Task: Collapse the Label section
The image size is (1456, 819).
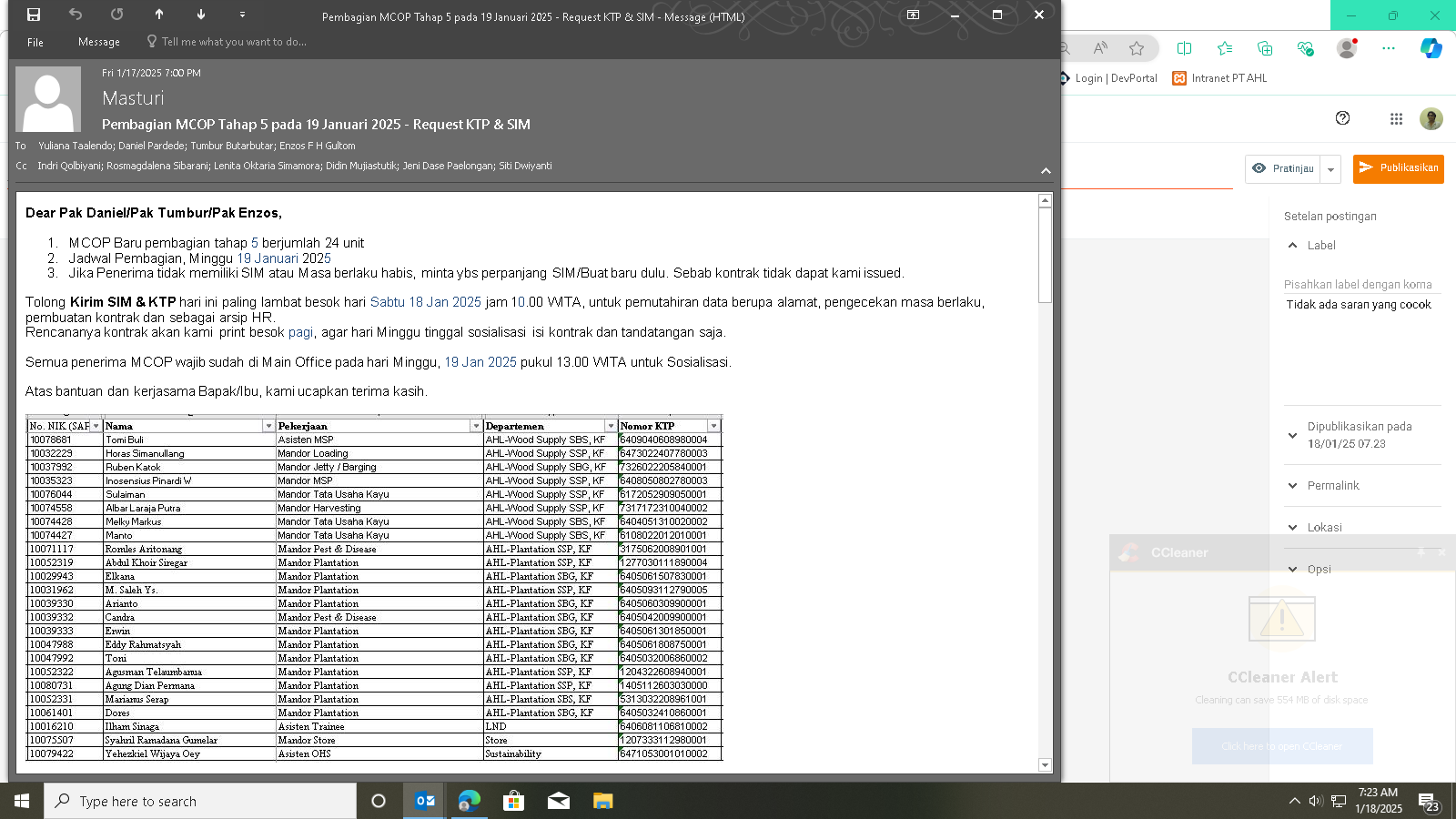Action: 1293,246
